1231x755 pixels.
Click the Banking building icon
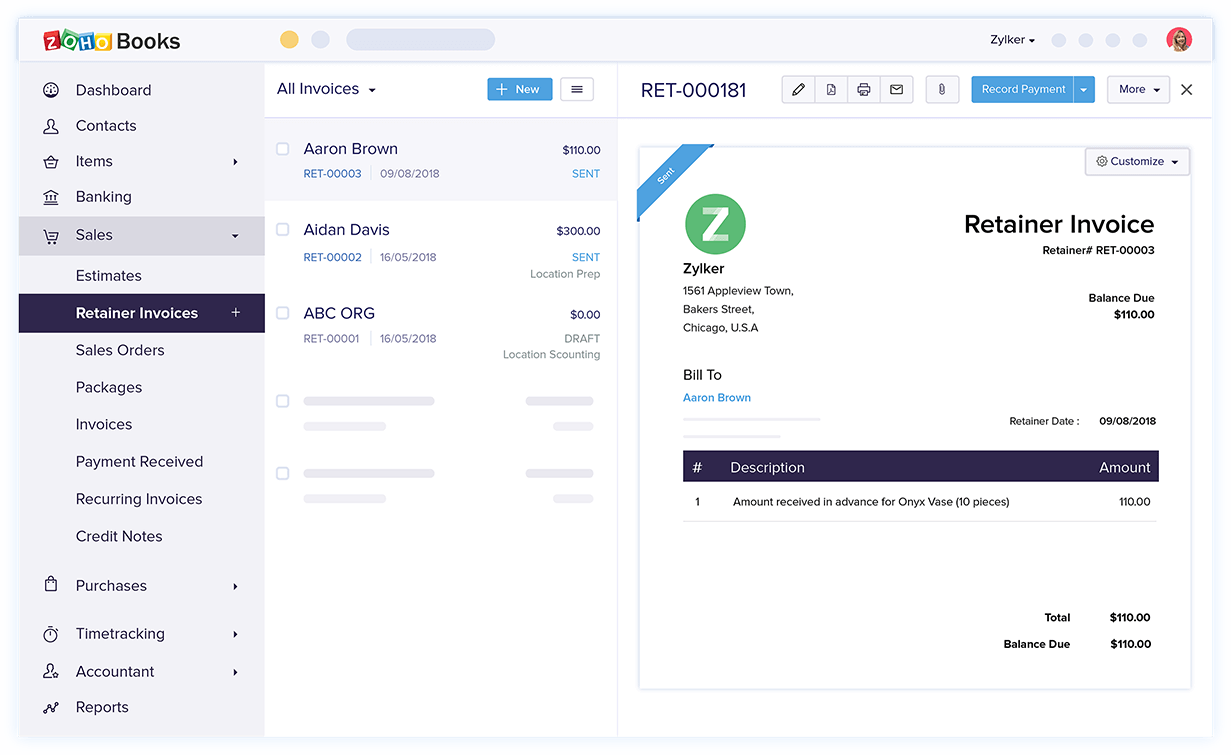(x=51, y=197)
